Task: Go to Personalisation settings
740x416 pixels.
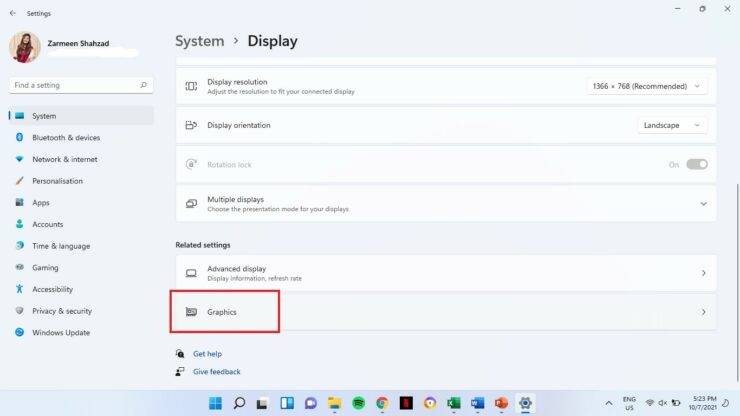Action: tap(57, 181)
